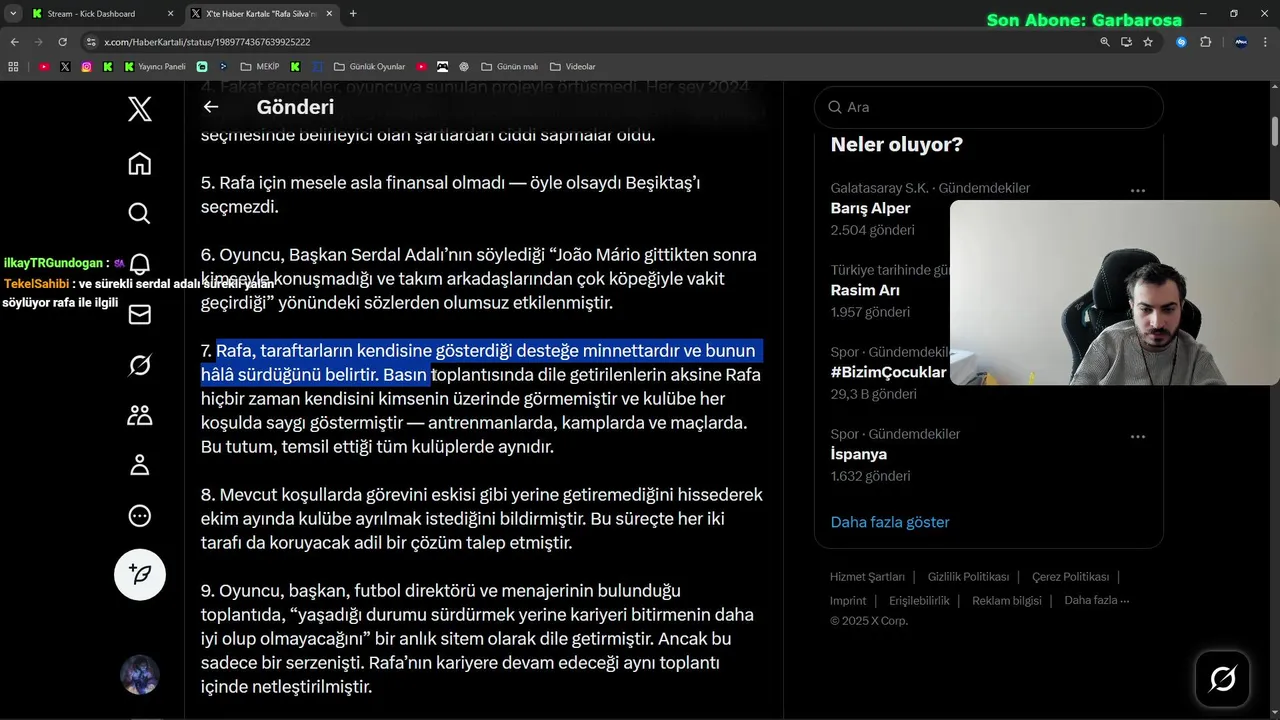
Task: View site information icon in address bar
Action: pos(91,42)
